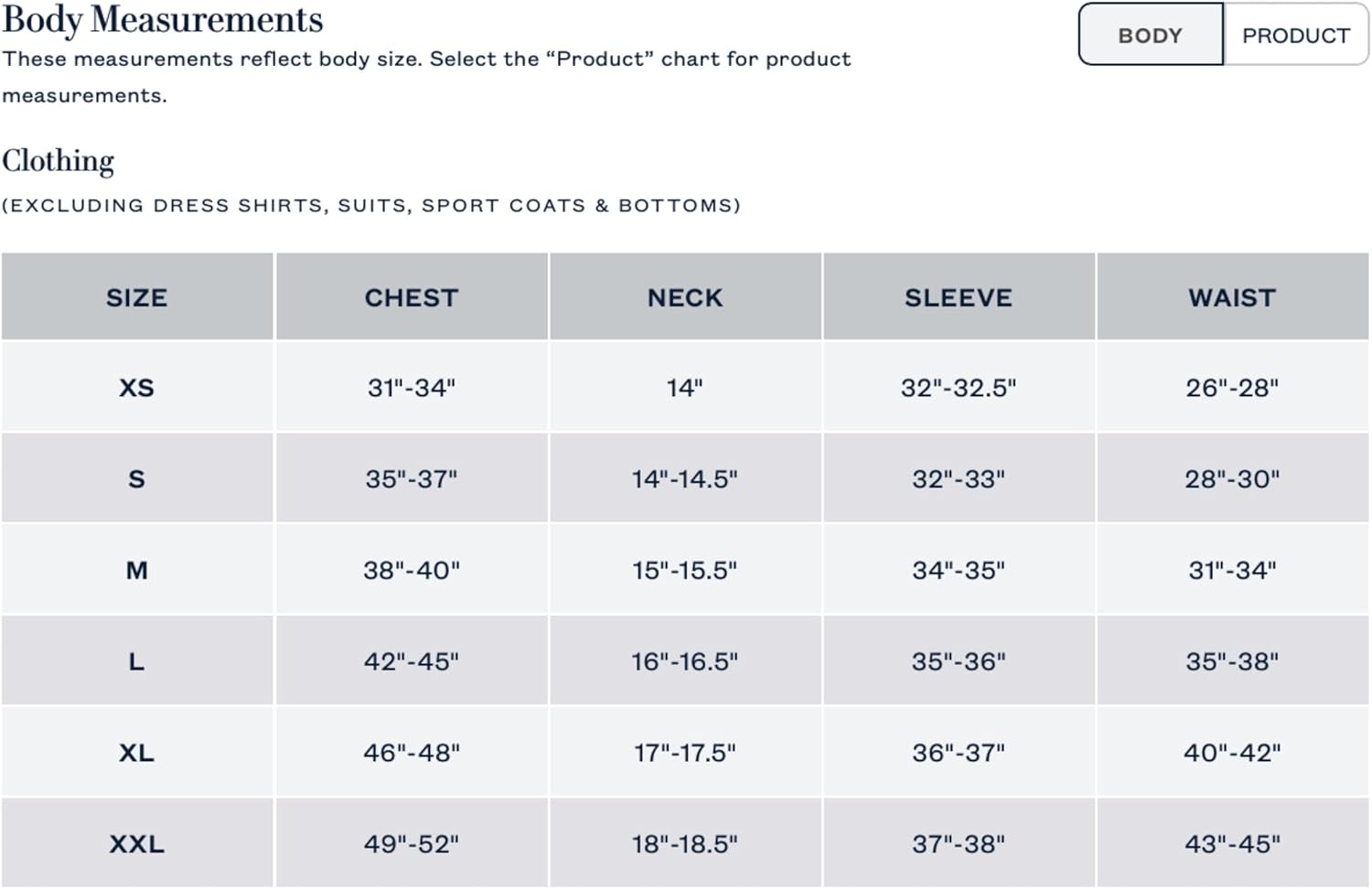
Task: Switch to the PRODUCT measurements tab
Action: (1296, 36)
